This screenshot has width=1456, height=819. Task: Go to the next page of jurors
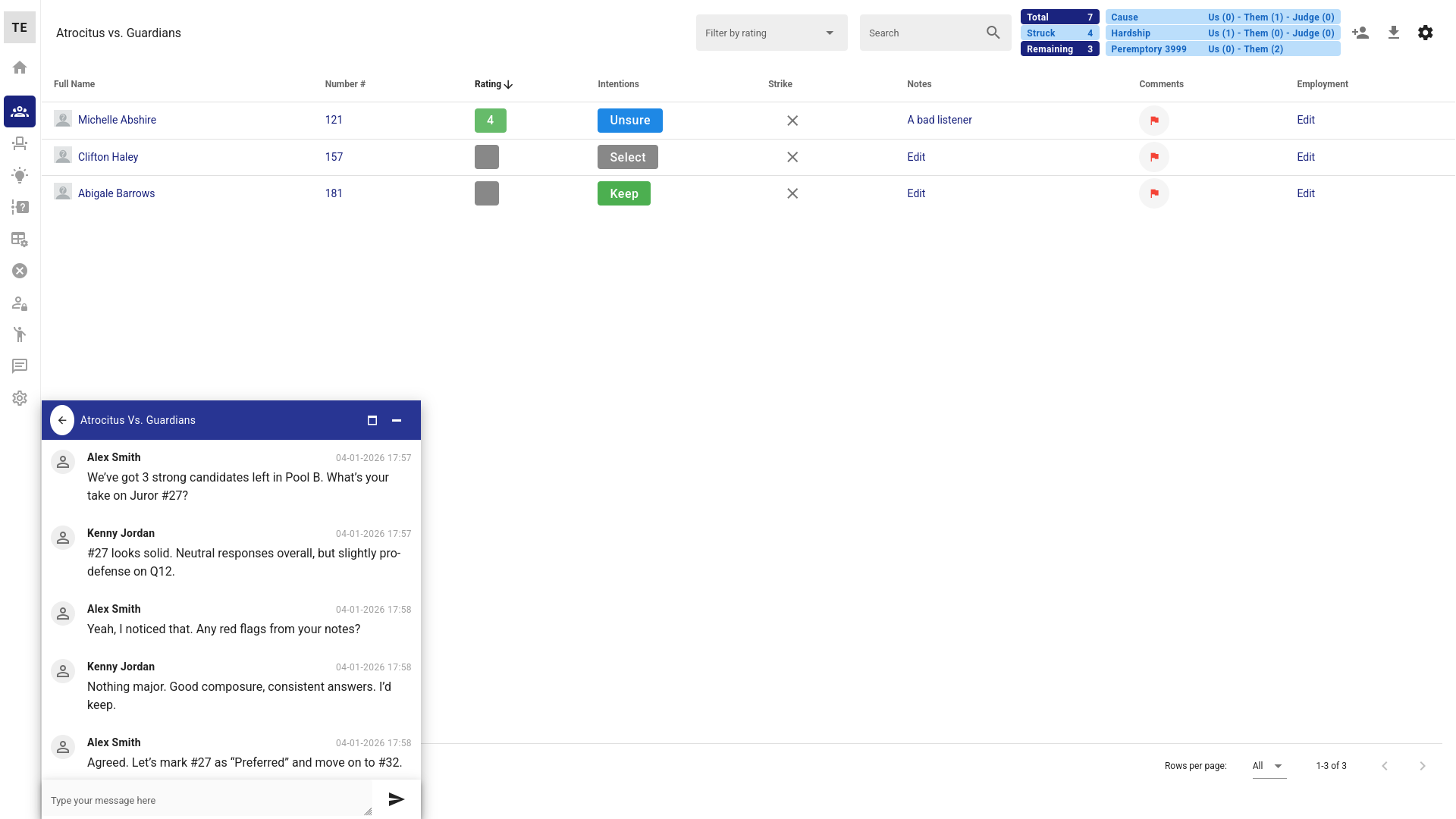[x=1423, y=766]
